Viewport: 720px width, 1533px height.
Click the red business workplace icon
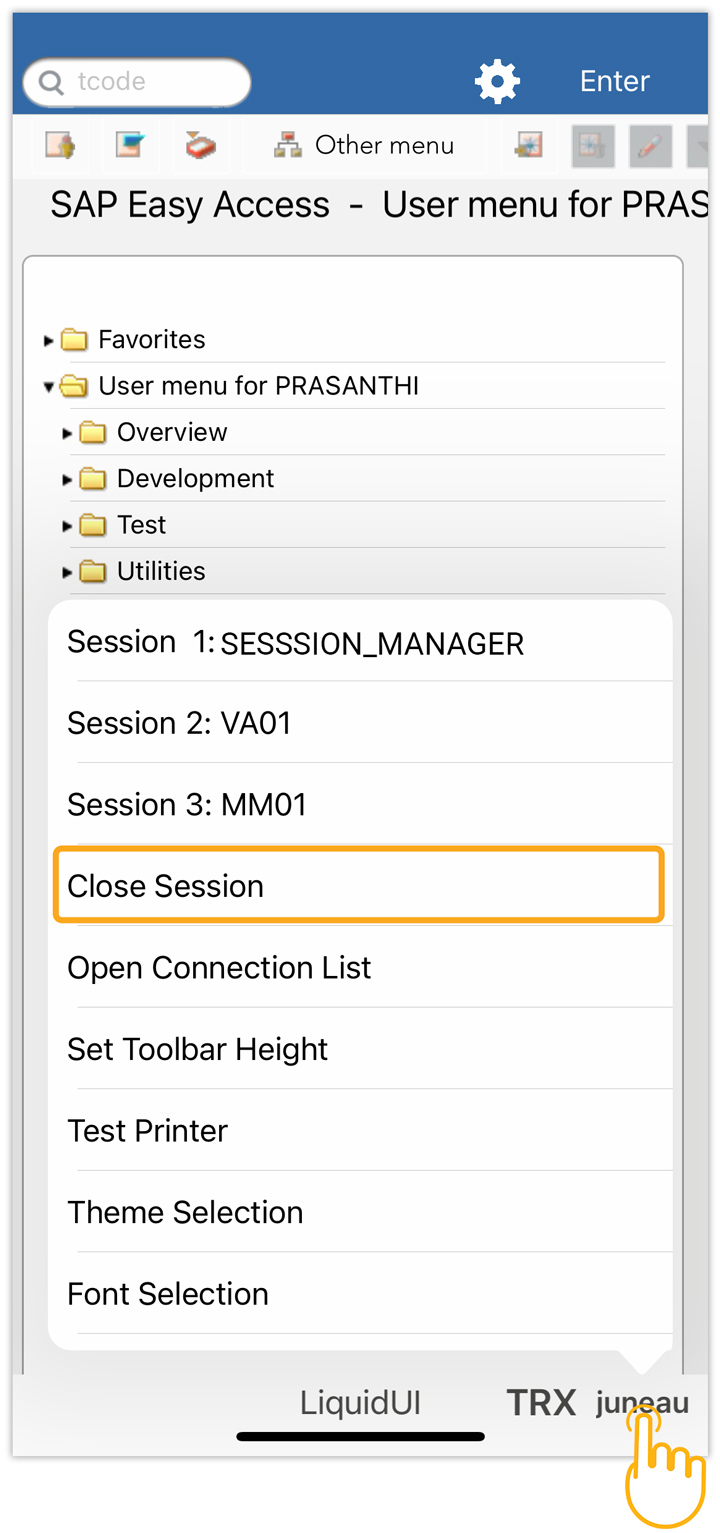pos(200,146)
